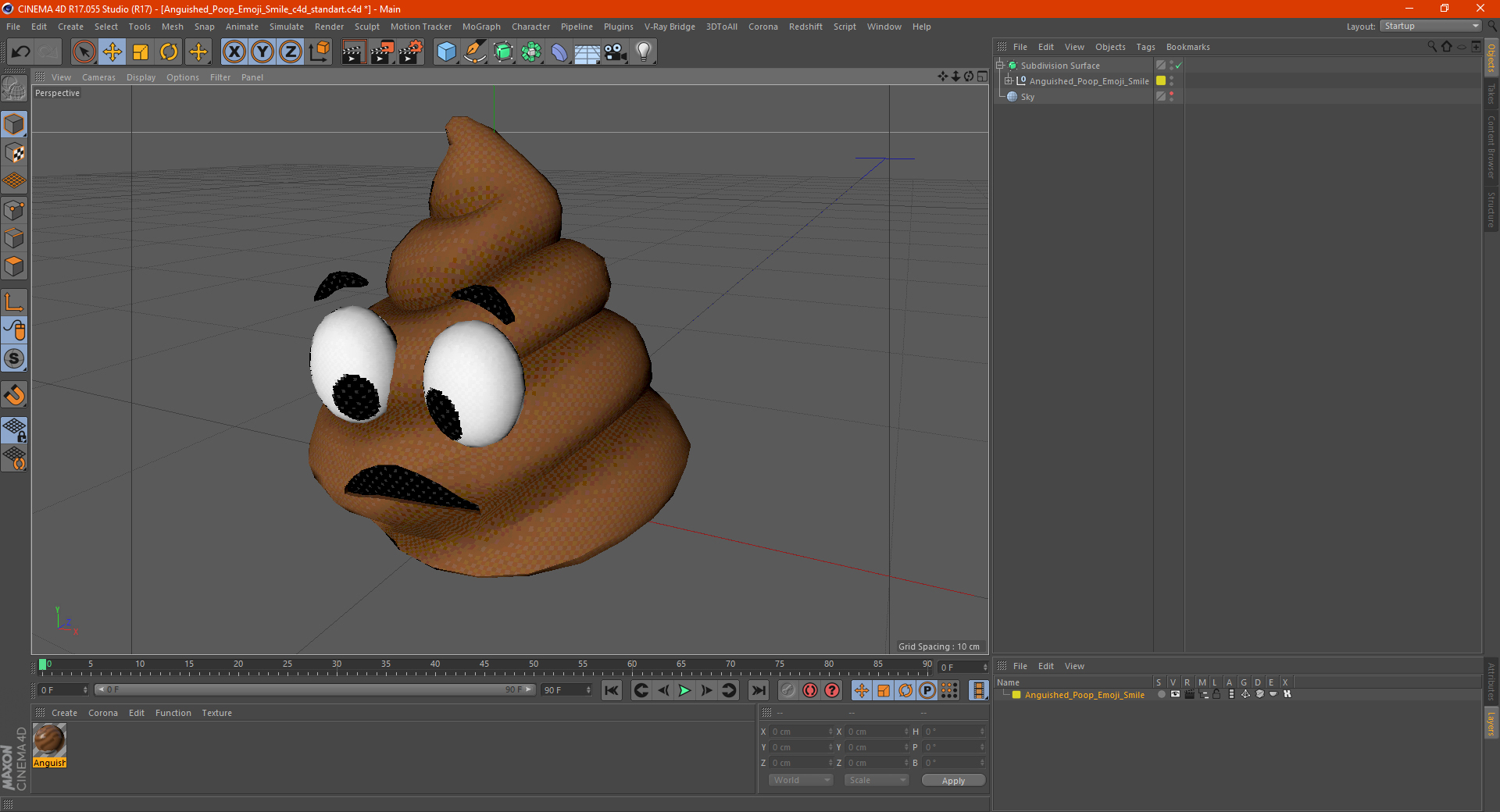The image size is (1500, 812).
Task: Select the Sky object
Action: pos(1027,97)
